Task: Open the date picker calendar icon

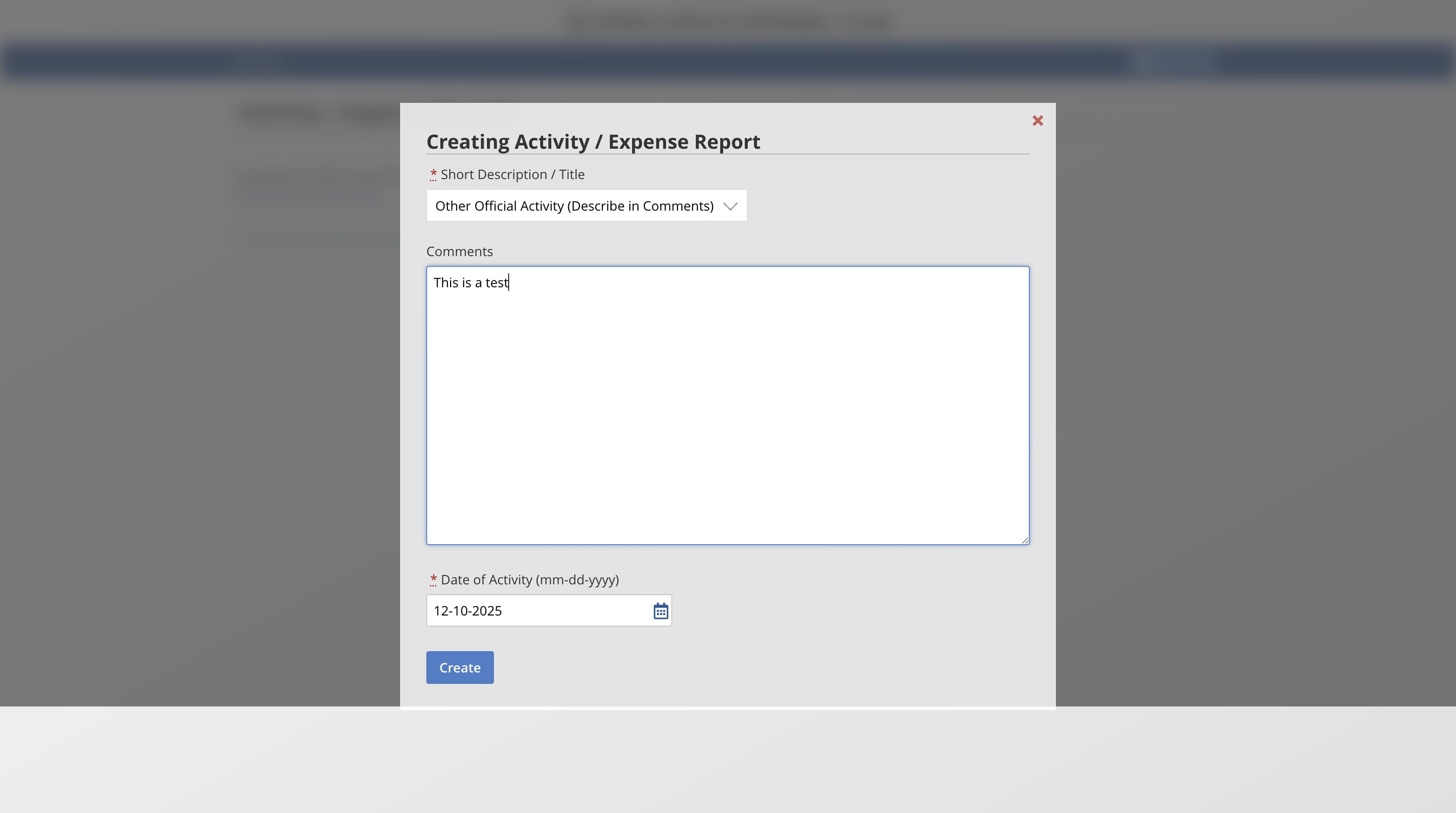Action: [660, 611]
